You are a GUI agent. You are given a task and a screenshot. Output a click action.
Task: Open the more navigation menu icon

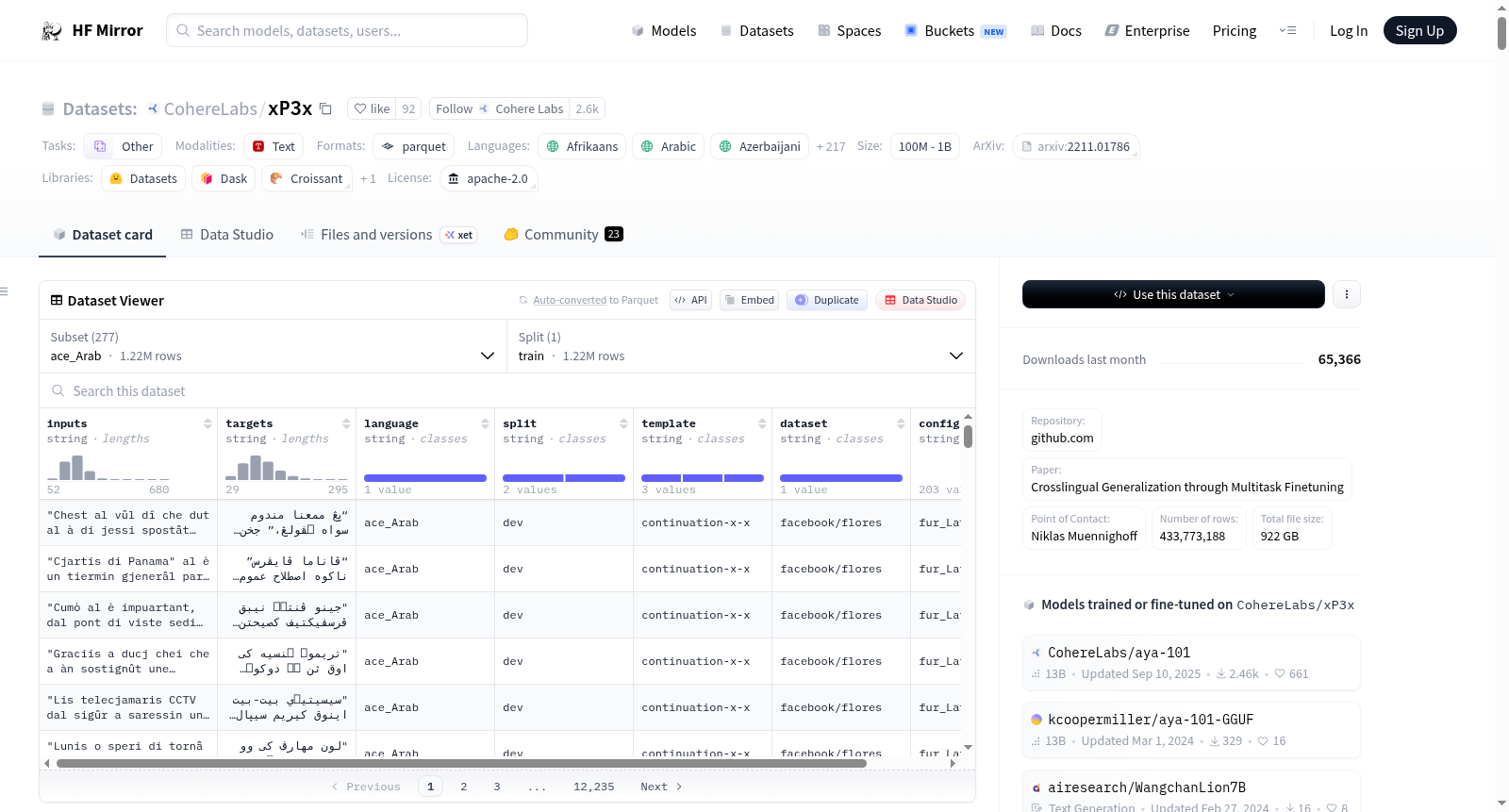coord(1287,31)
